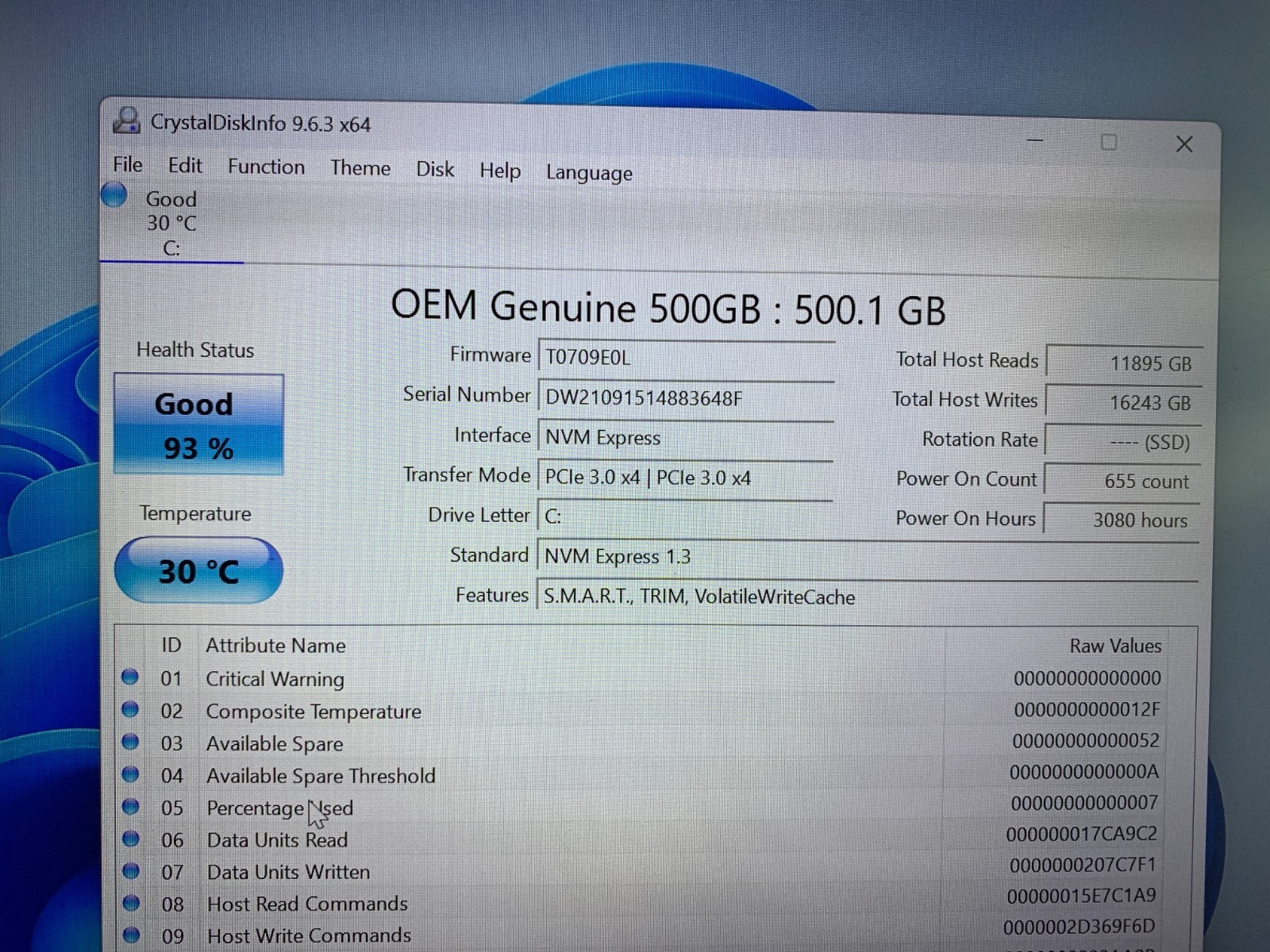Open the Edit menu

point(185,165)
